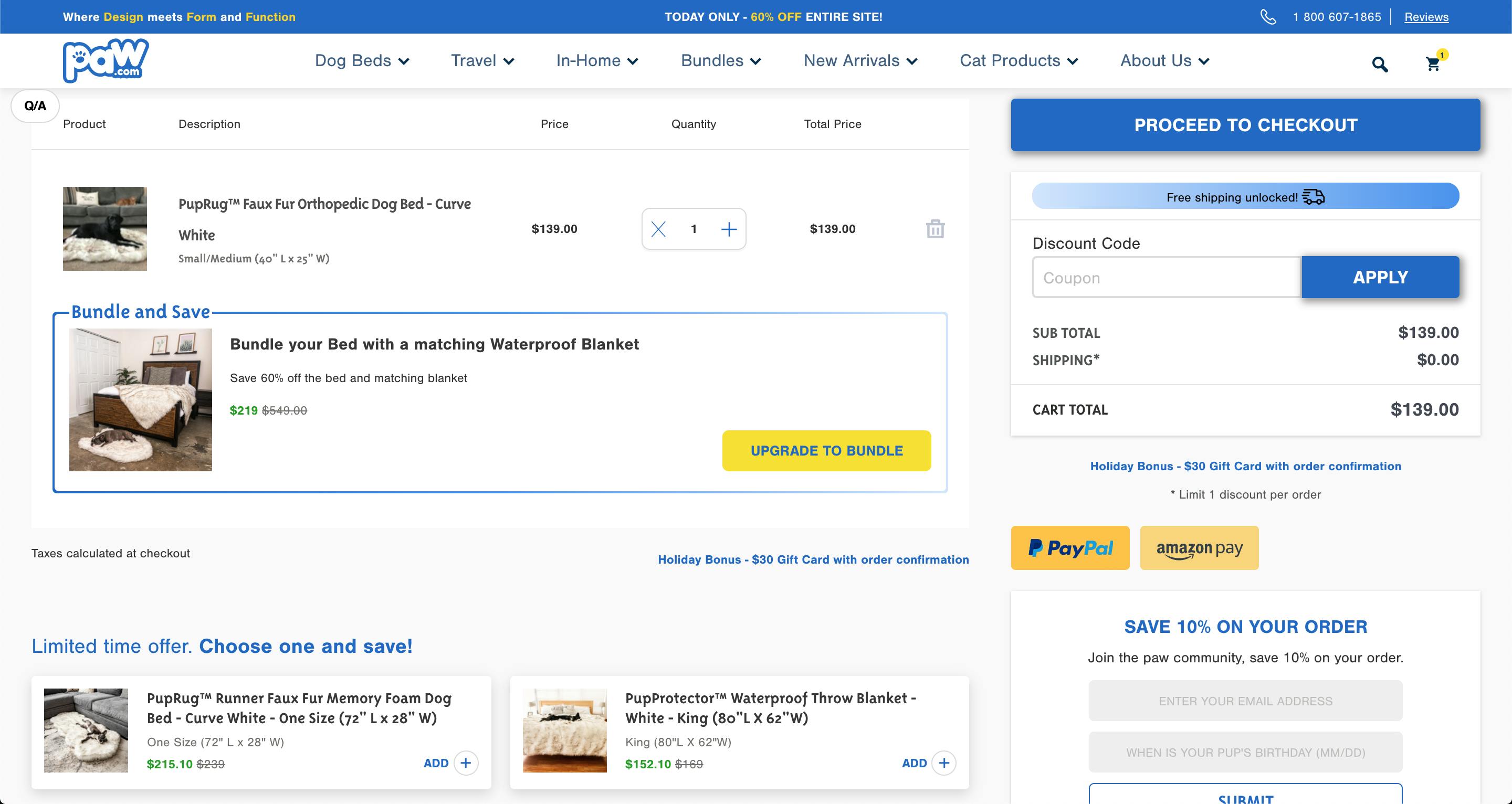Click the paw.com logo
The height and width of the screenshot is (804, 1512).
[106, 61]
